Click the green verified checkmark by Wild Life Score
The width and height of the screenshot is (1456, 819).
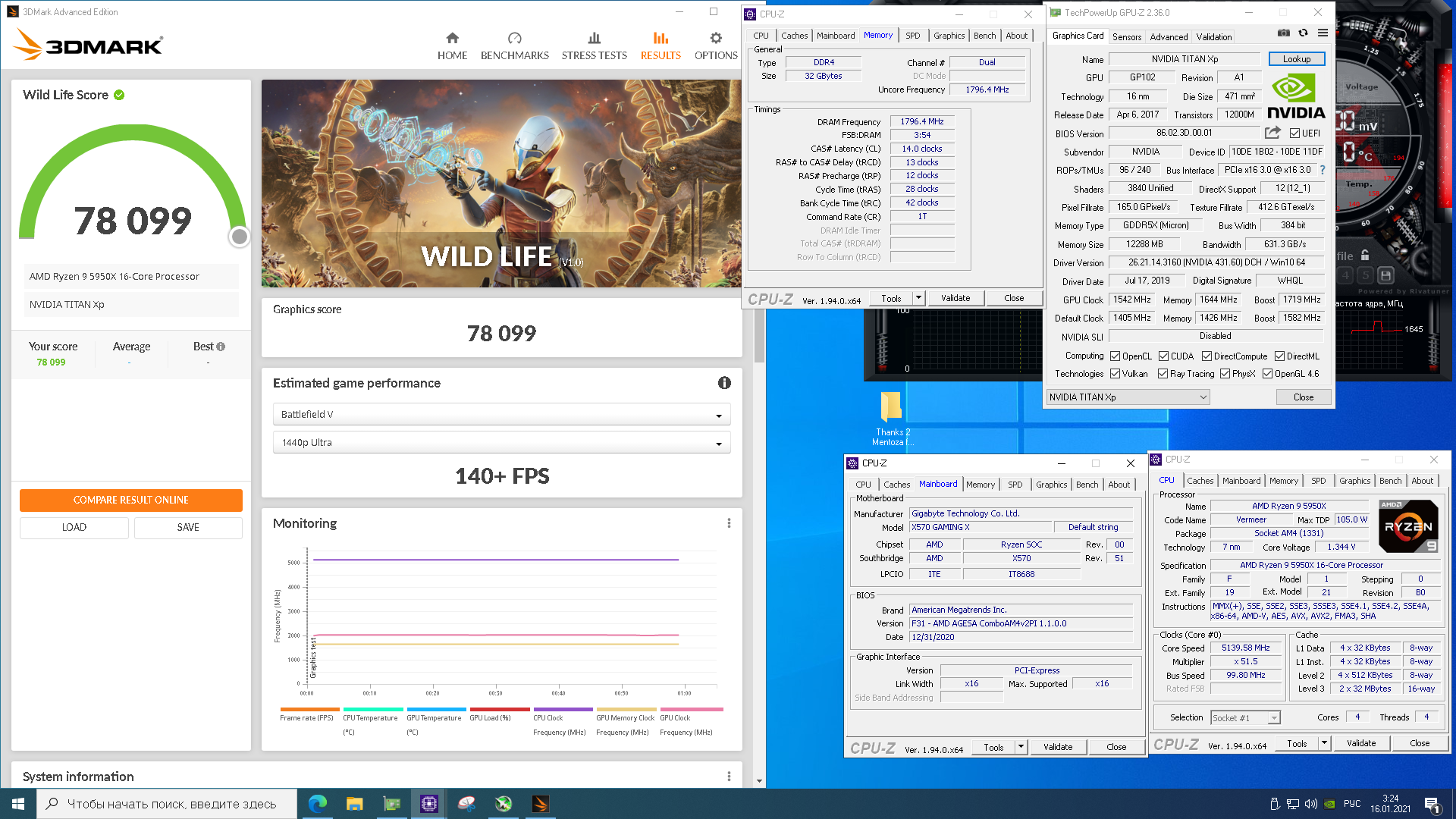[119, 95]
